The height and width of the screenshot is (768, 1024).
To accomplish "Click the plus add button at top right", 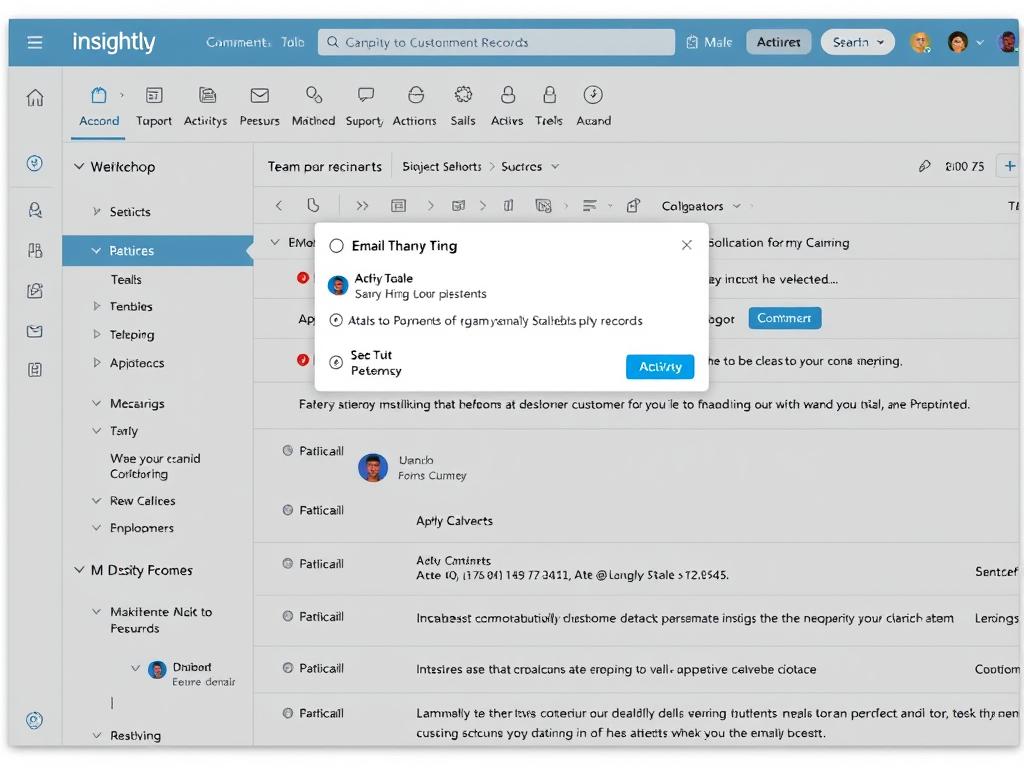I will 1010,166.
